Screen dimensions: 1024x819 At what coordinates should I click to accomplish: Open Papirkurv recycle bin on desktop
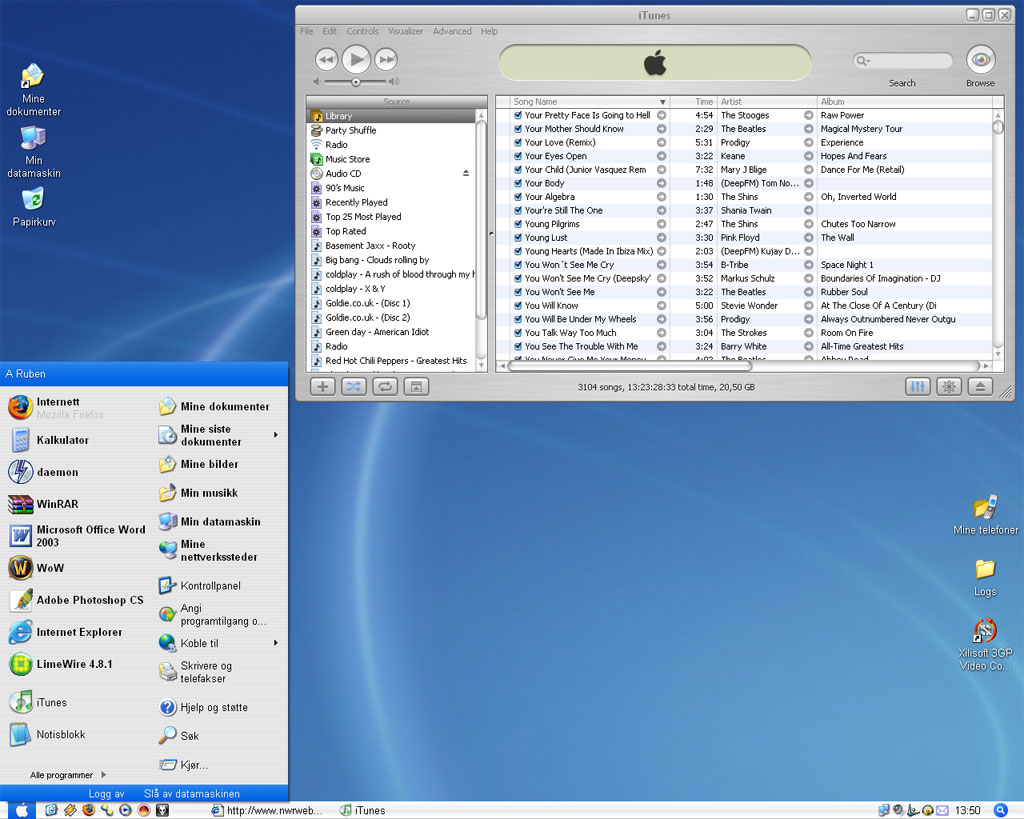[x=33, y=208]
